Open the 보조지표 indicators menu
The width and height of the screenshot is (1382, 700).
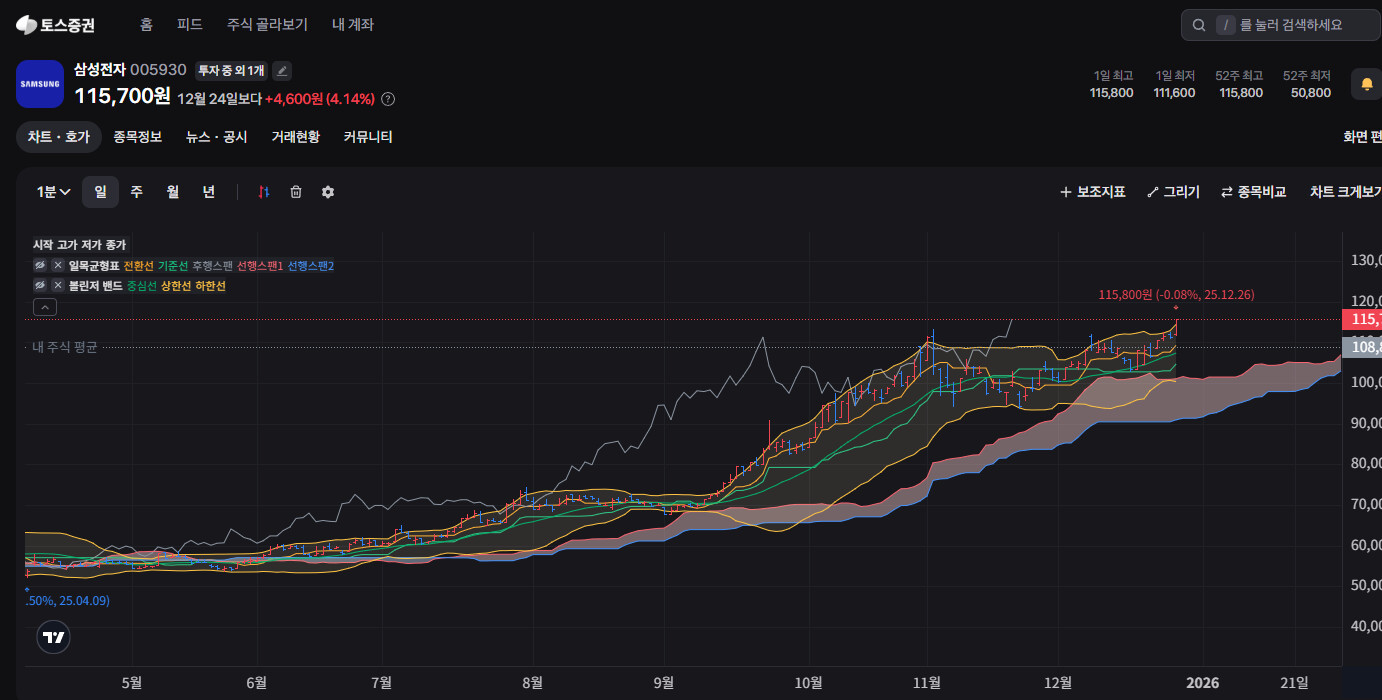click(1092, 192)
